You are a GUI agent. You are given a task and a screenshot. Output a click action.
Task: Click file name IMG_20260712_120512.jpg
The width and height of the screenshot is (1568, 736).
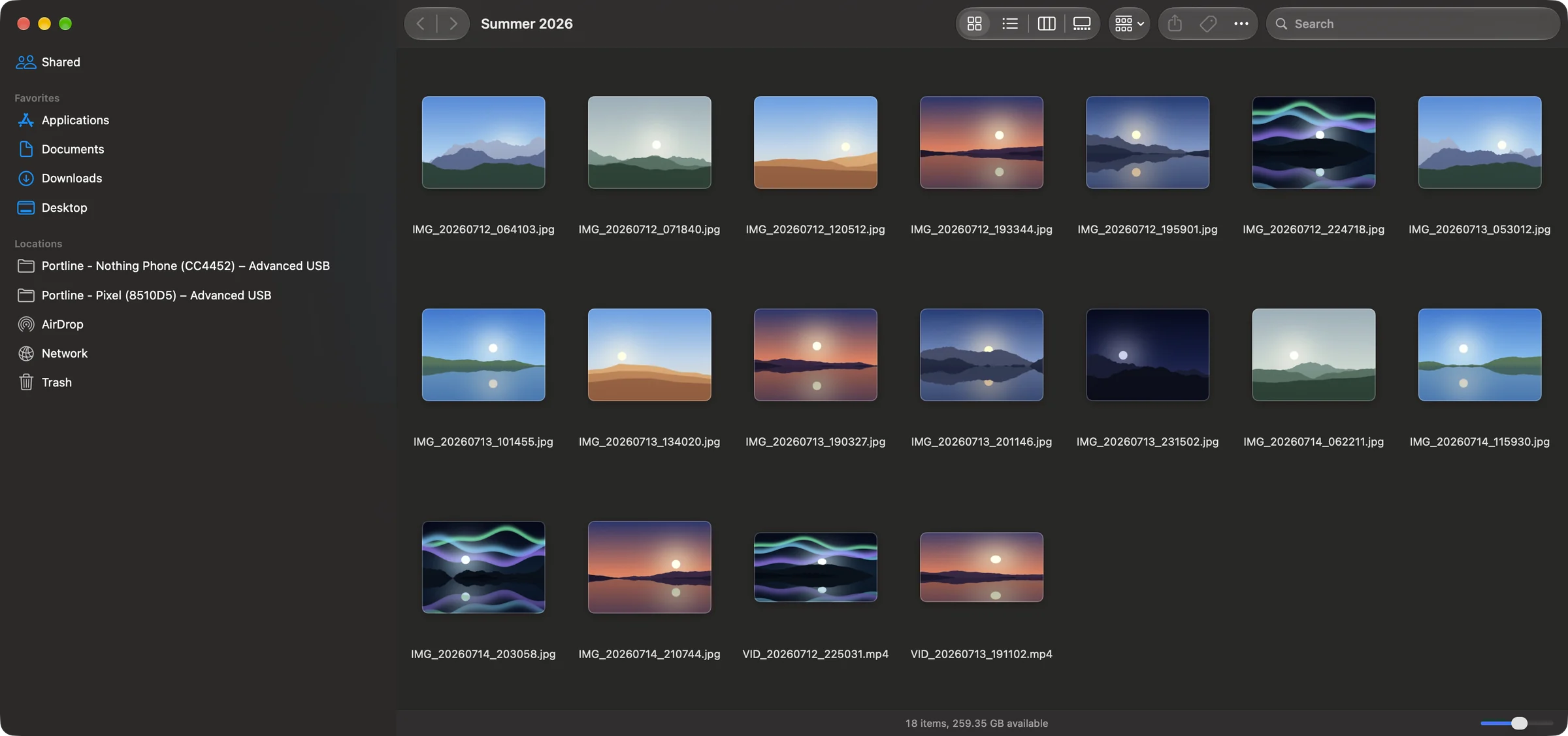tap(815, 229)
